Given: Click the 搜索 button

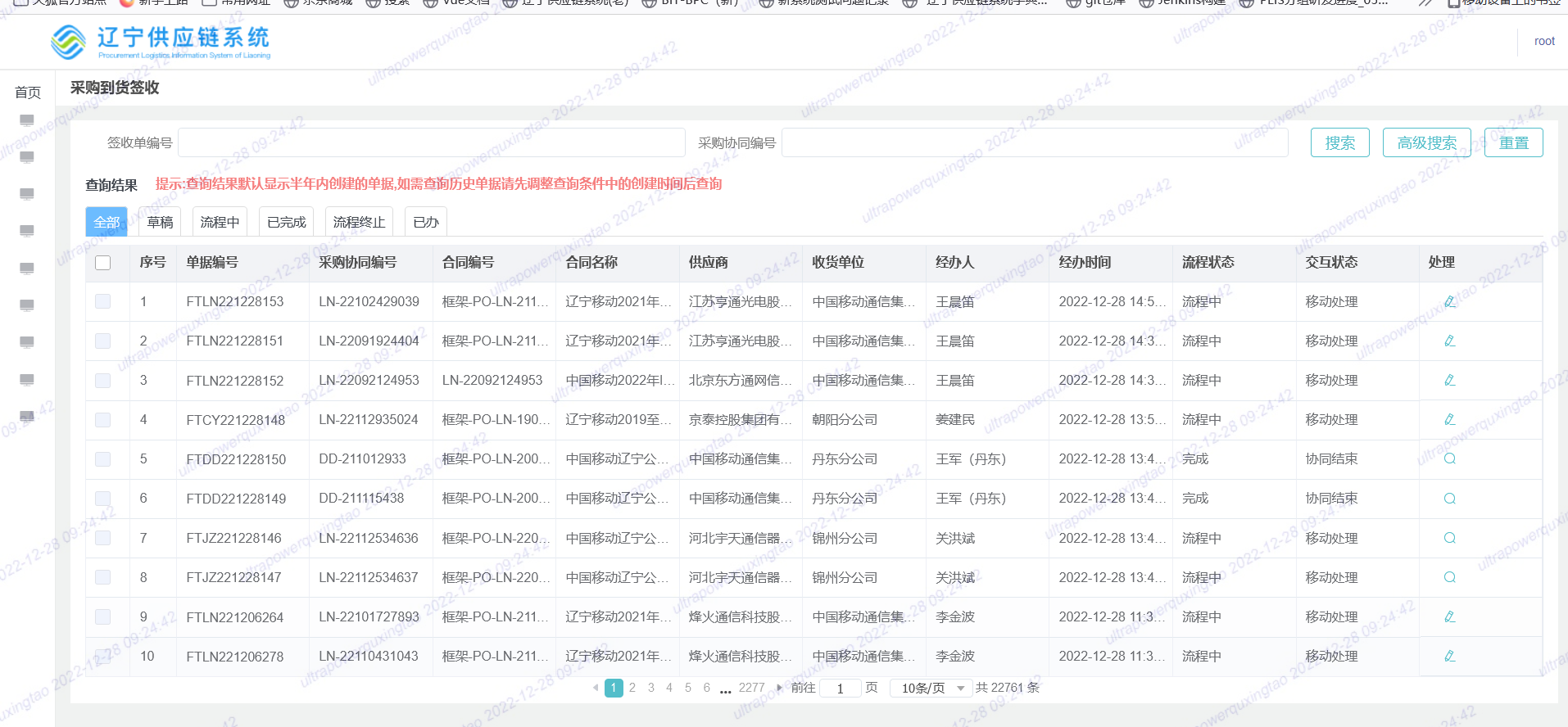Looking at the screenshot, I should point(1340,142).
